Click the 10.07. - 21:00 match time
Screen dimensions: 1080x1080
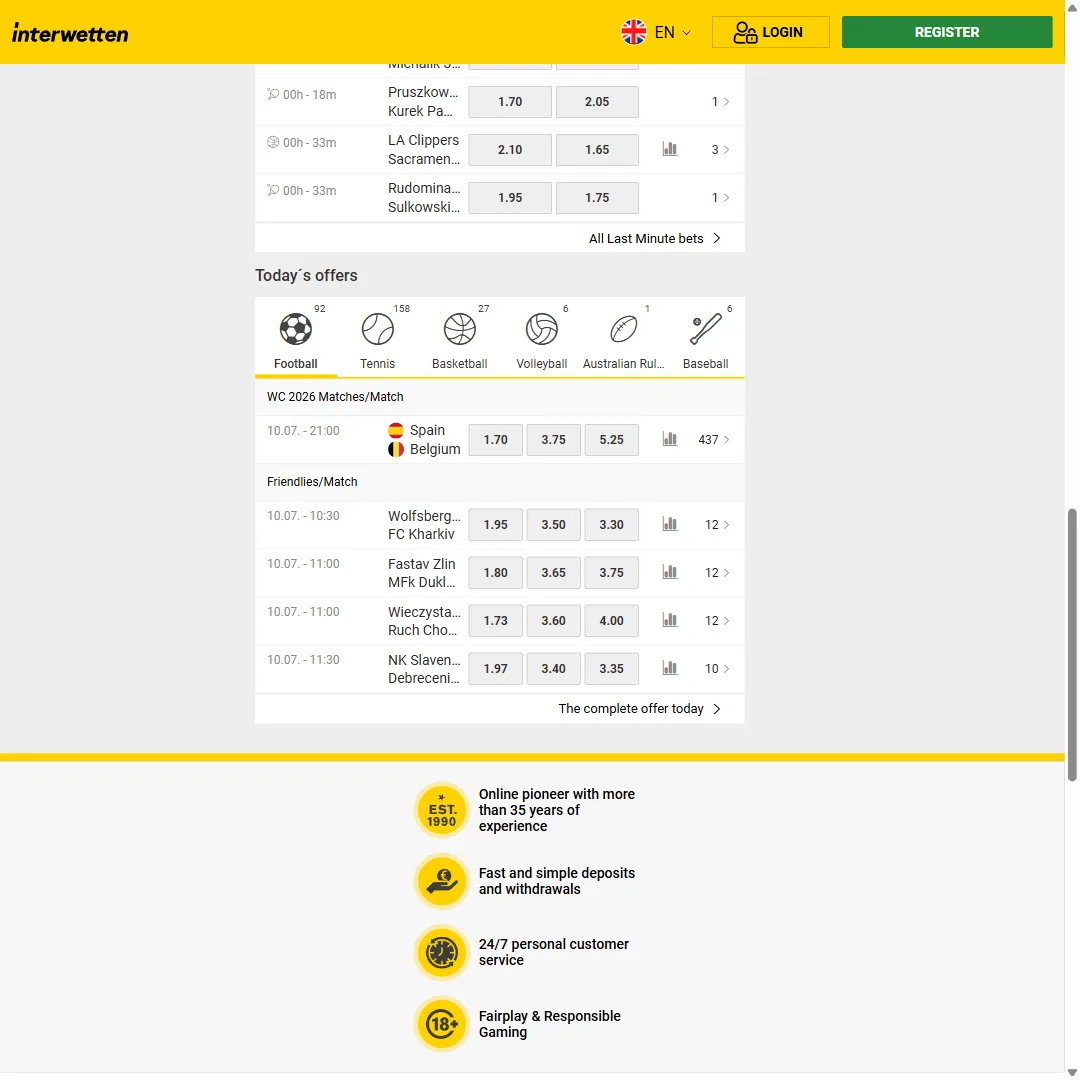tap(303, 430)
